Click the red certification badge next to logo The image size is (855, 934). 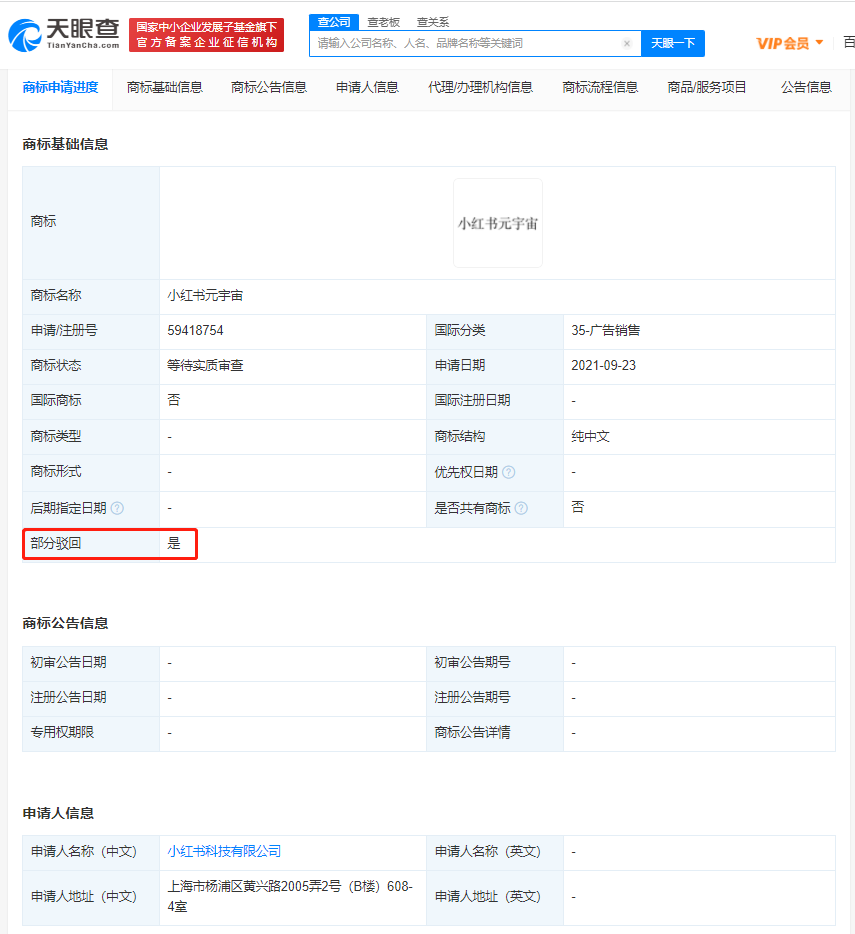point(208,33)
